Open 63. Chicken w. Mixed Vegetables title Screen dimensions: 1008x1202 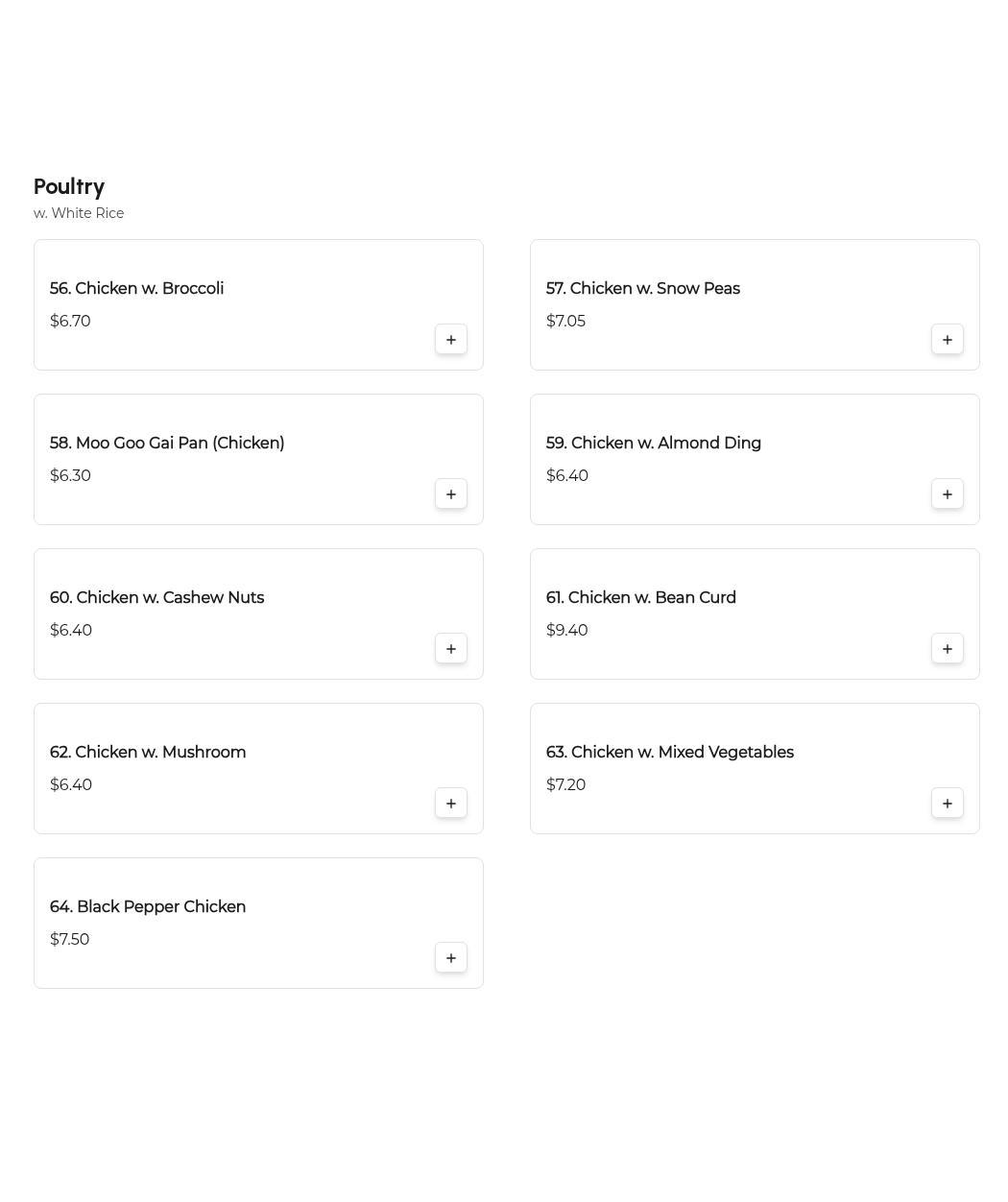669,753
